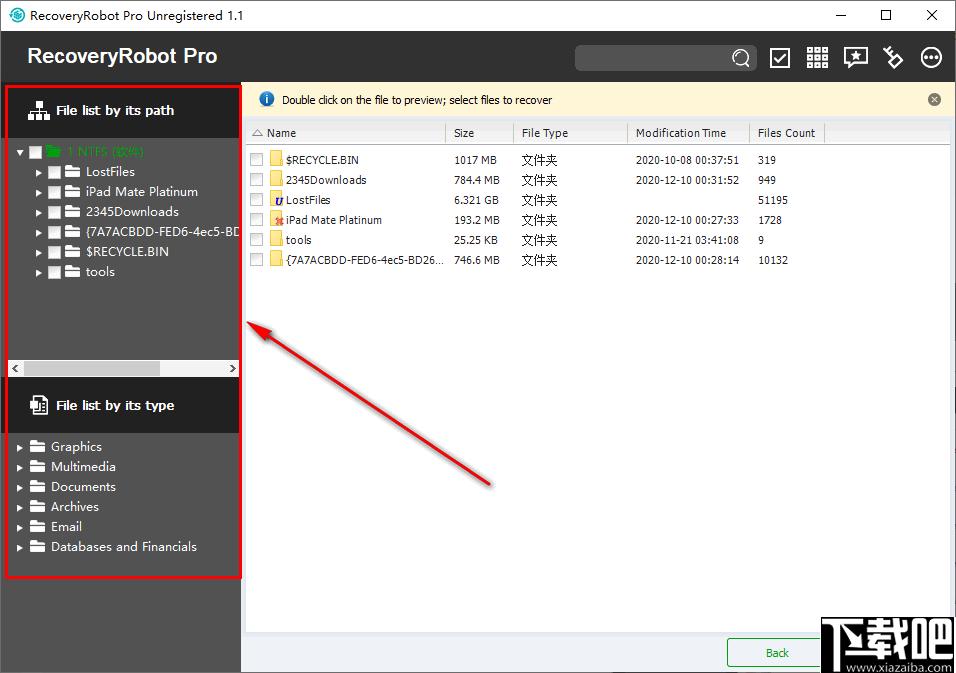956x673 pixels.
Task: Tick the 2345Downloads checkbox in path tree
Action: pos(54,213)
